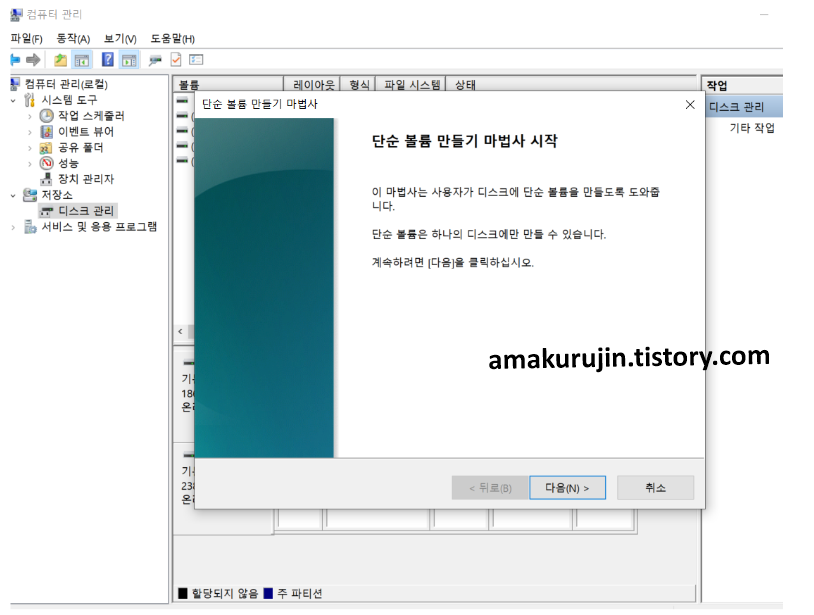
Task: Select 장치 관리자 in the tree
Action: 86,179
